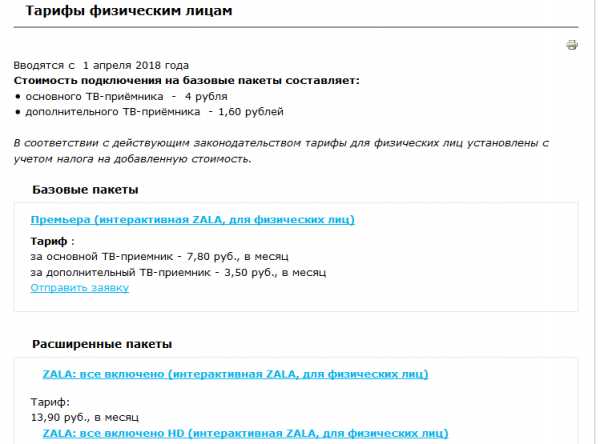Click the date 1 апреля 2018 года
Image resolution: width=600 pixels, height=444 pixels.
click(137, 65)
